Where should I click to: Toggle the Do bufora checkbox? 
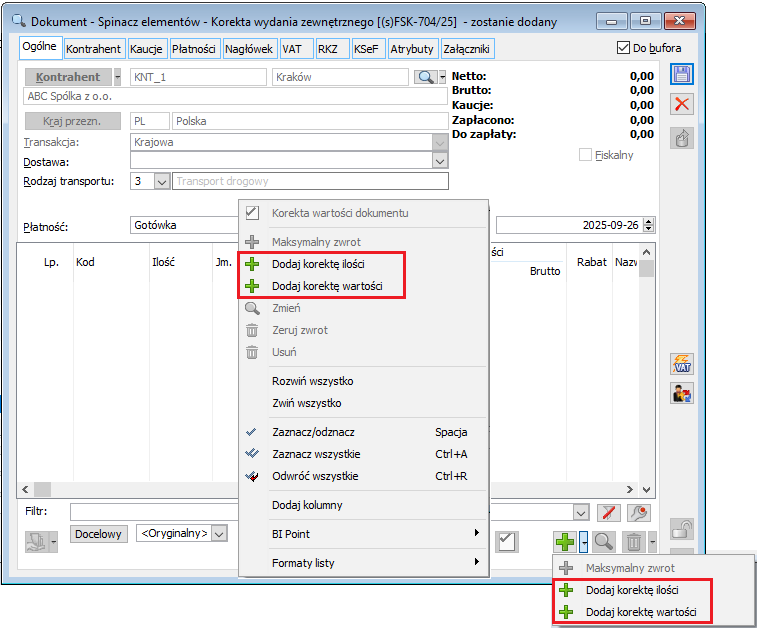(625, 47)
